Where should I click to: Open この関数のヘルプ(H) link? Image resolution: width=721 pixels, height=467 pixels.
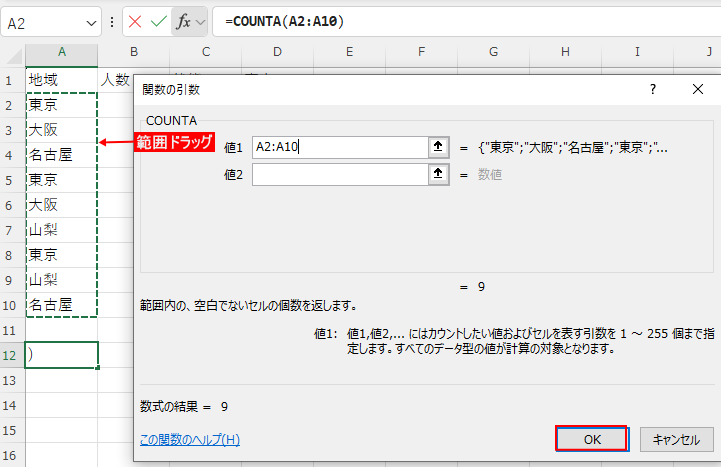[x=190, y=440]
